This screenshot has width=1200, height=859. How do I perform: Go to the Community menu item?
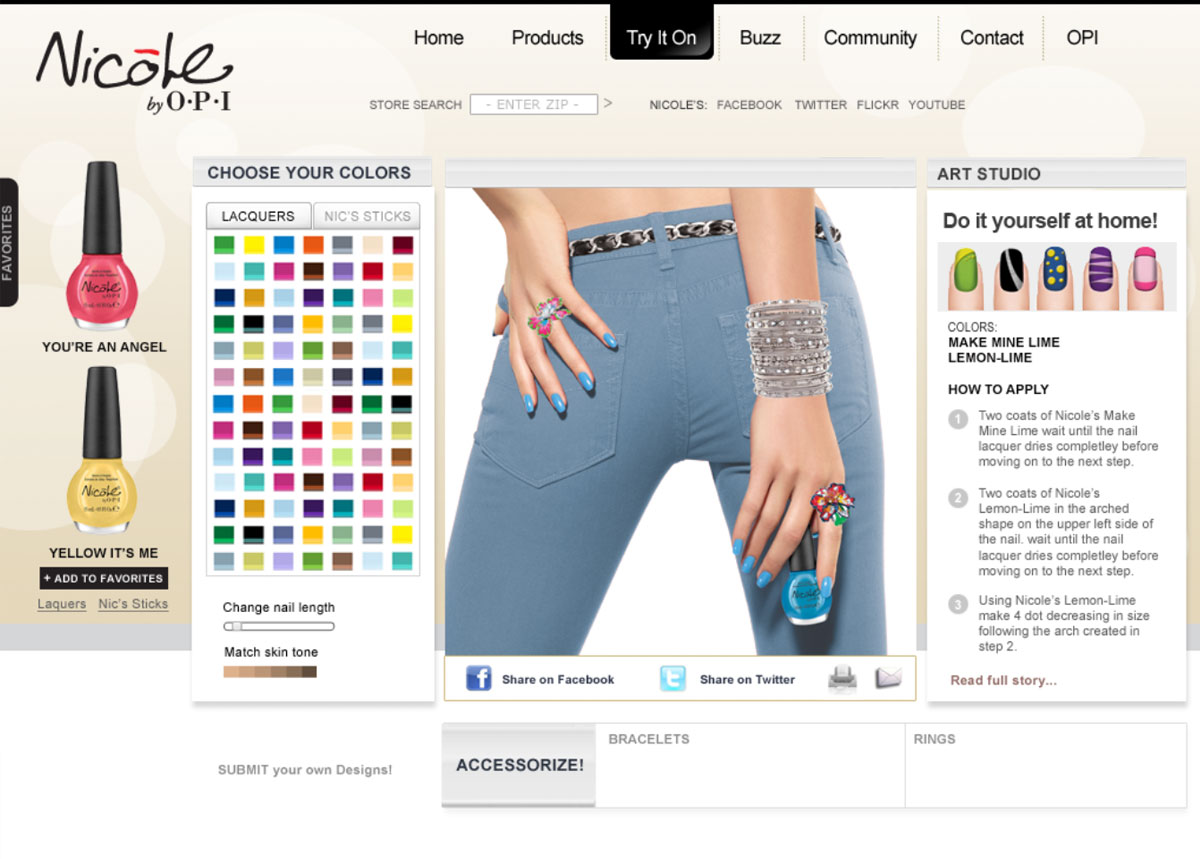870,38
